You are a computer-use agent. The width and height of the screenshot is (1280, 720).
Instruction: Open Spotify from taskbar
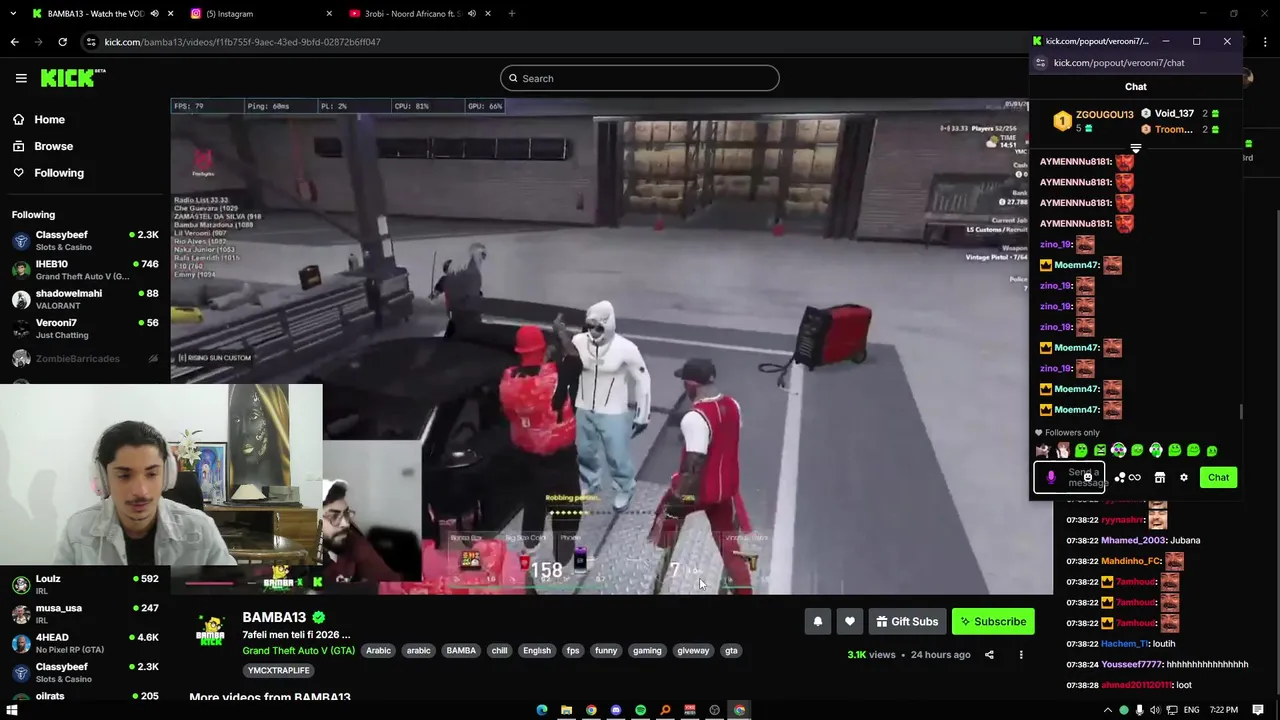pos(640,710)
